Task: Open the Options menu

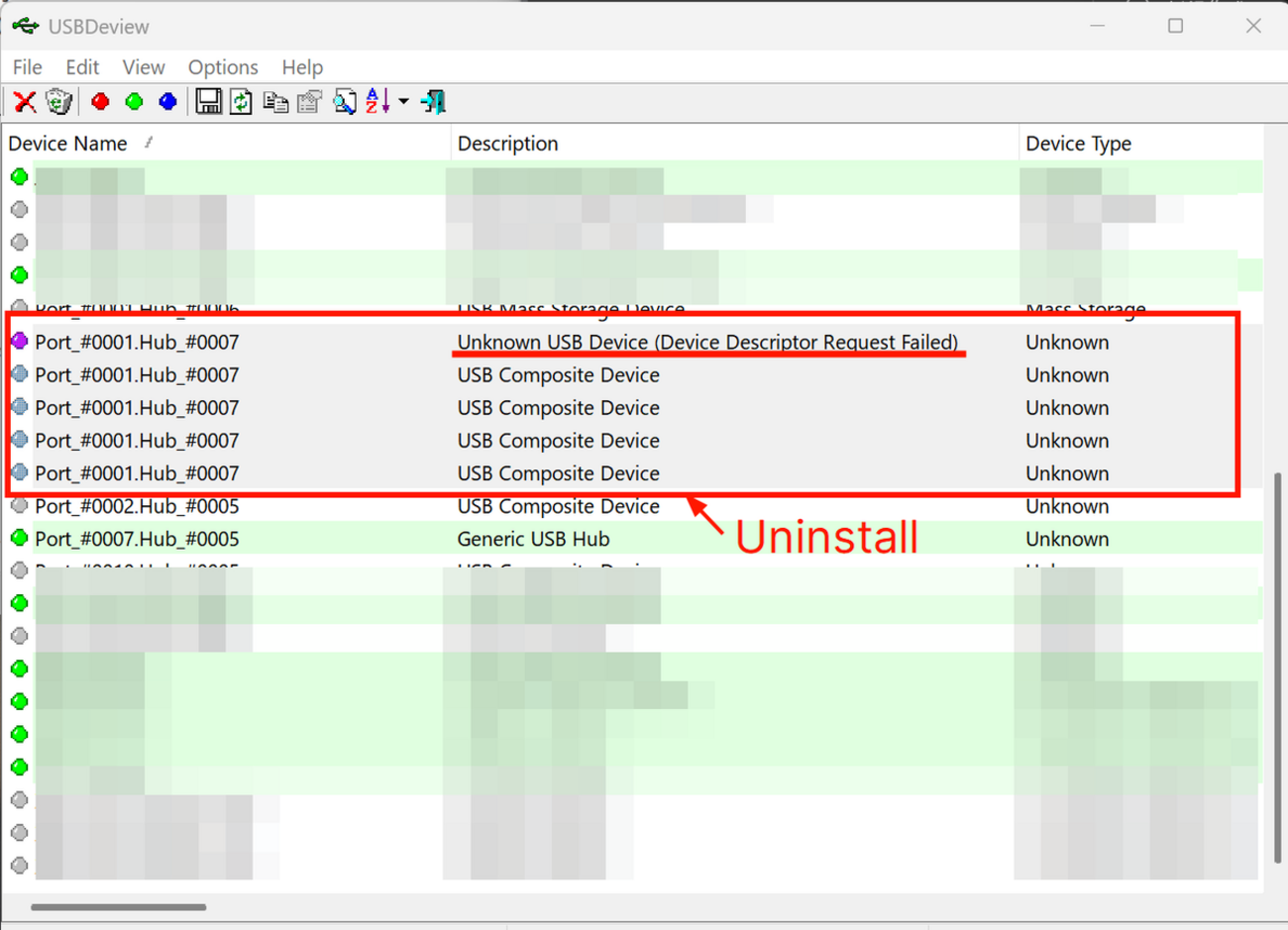Action: click(223, 67)
